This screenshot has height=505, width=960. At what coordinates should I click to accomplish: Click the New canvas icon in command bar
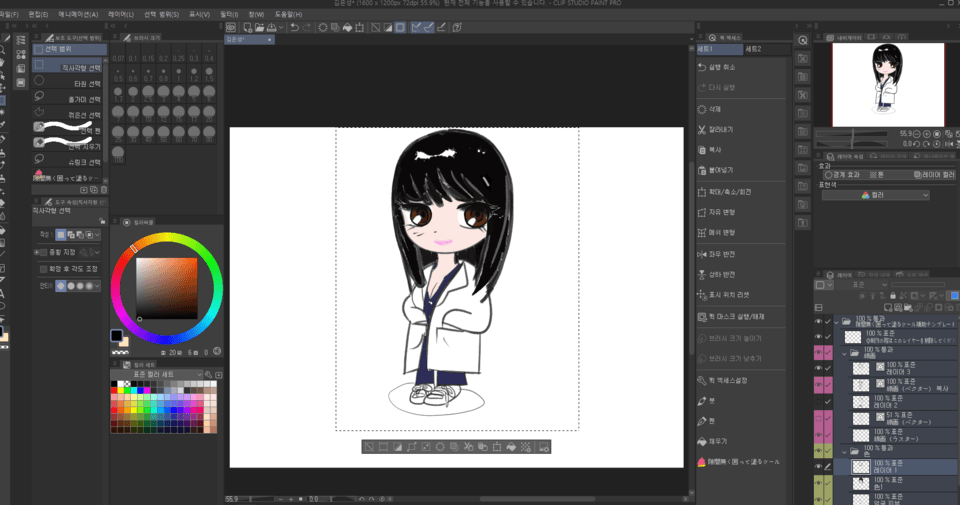[x=247, y=28]
